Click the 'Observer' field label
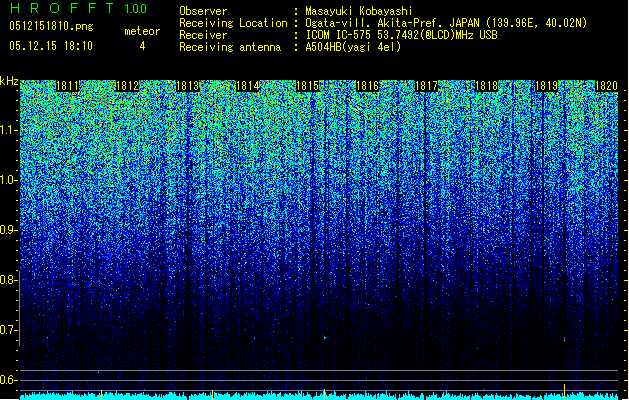629x400 pixels. click(203, 11)
